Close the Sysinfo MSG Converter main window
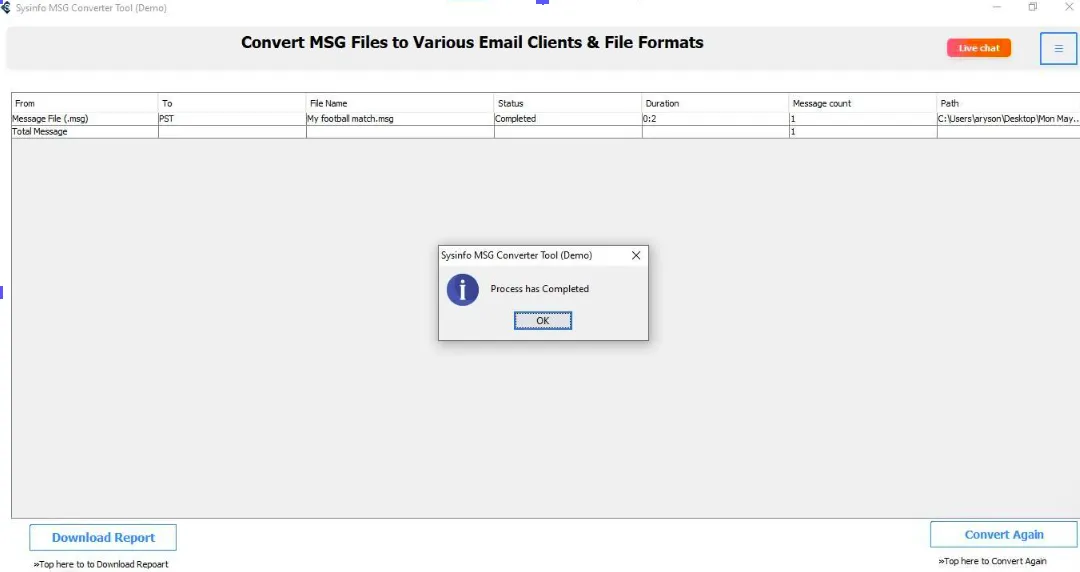 tap(1069, 7)
